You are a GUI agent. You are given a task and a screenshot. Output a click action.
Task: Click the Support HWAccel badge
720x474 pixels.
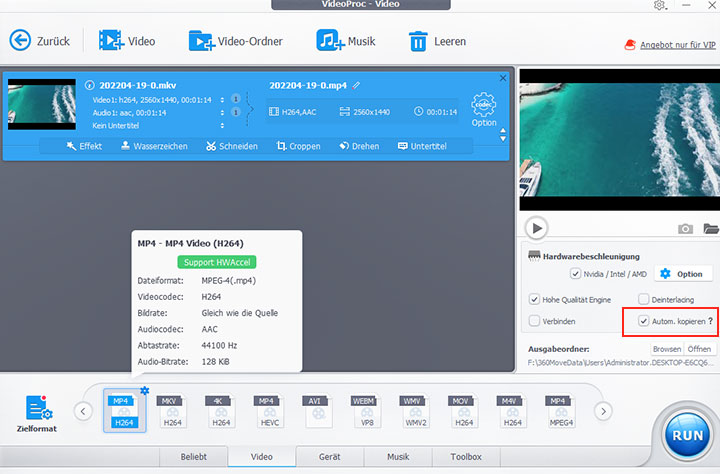click(217, 262)
